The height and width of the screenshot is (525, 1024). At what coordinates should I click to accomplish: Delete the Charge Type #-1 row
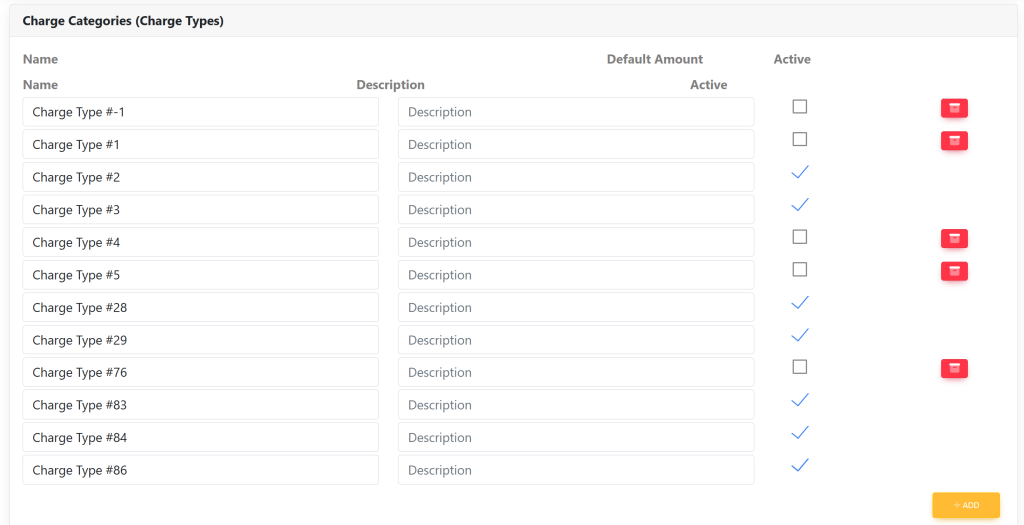point(954,108)
